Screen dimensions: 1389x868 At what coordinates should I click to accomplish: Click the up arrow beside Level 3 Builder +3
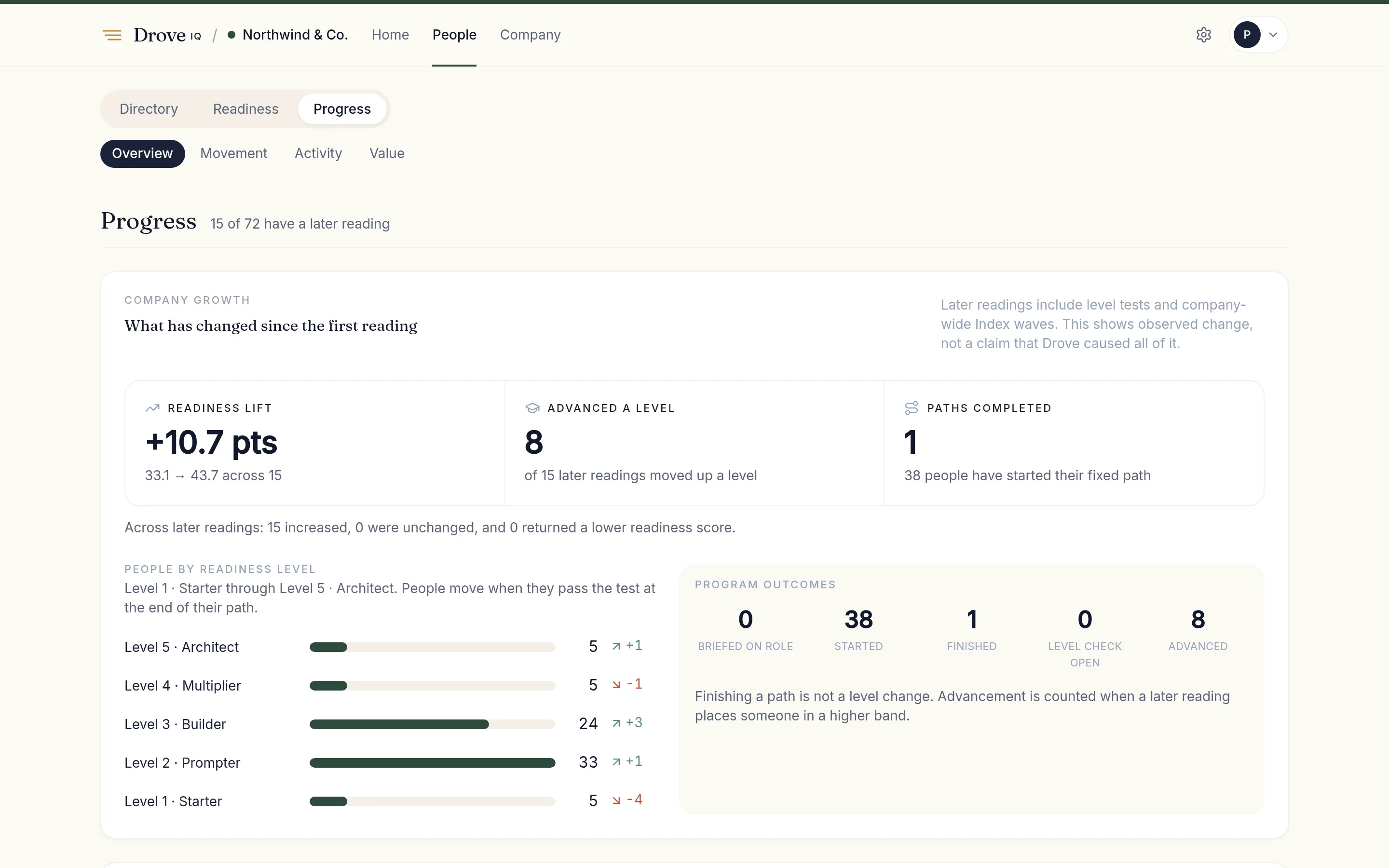tap(616, 723)
